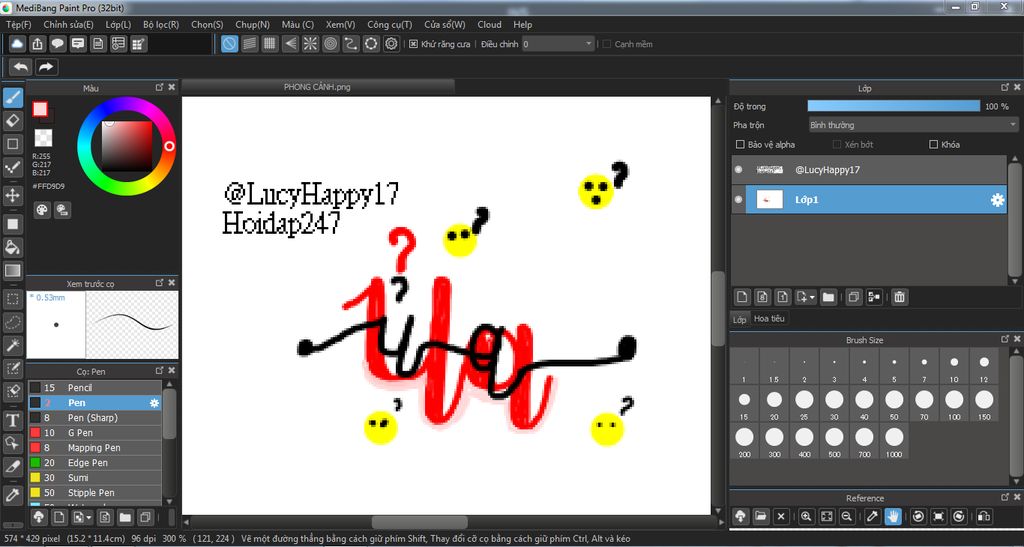Toggle the Khử răng cưa checkbox
This screenshot has width=1024, height=547.
pyautogui.click(x=413, y=44)
